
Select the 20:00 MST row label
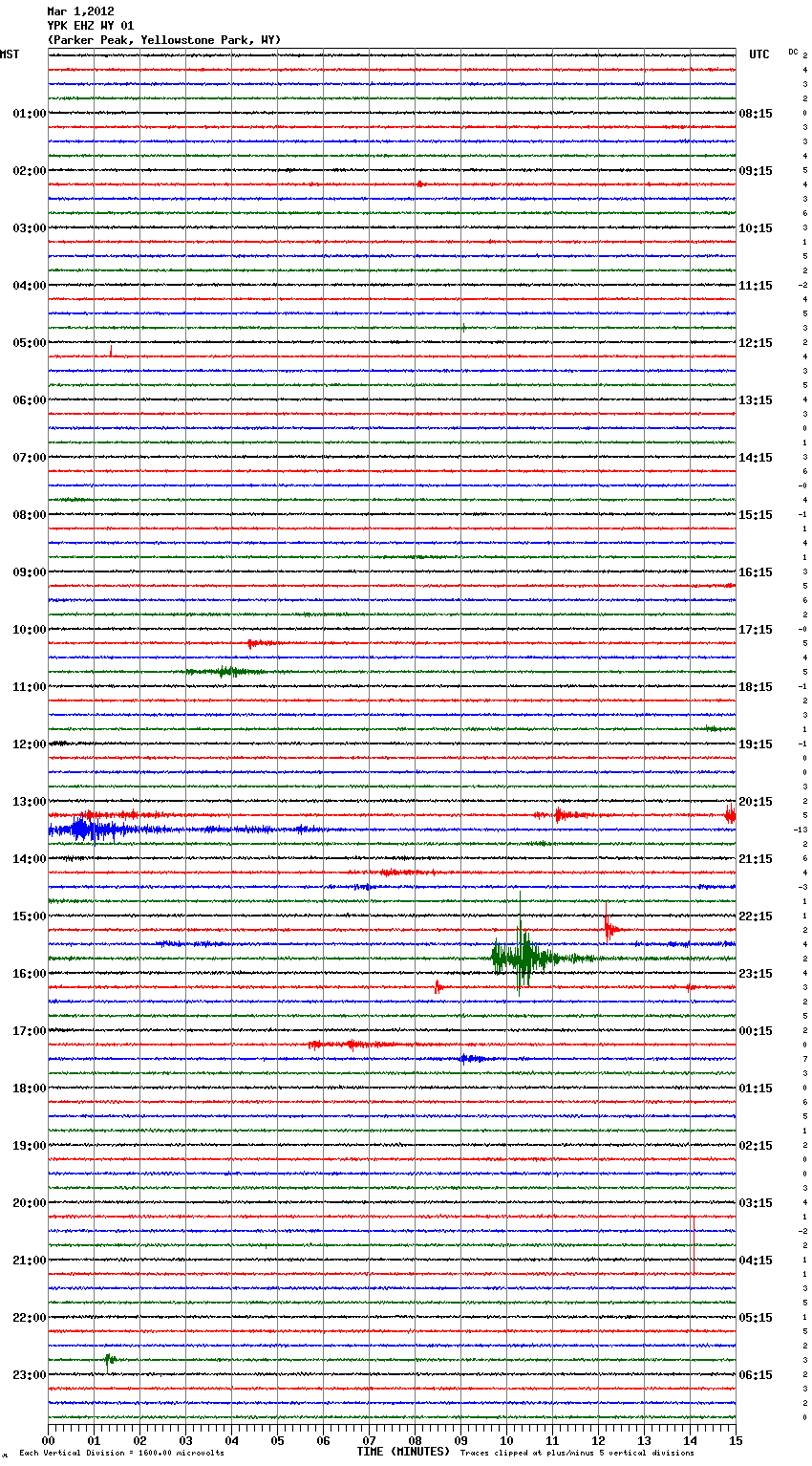[x=30, y=1203]
